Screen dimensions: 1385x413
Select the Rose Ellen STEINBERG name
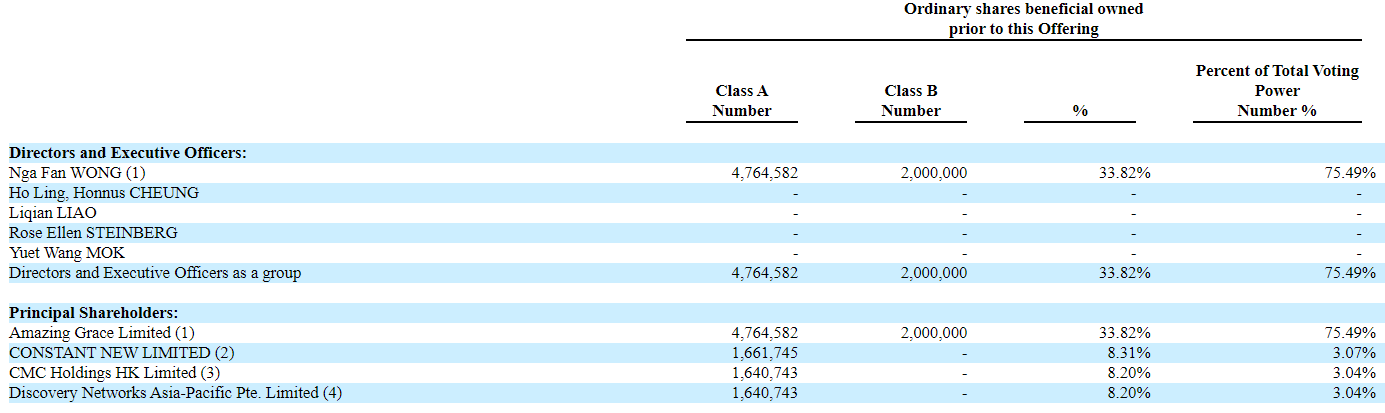point(93,233)
